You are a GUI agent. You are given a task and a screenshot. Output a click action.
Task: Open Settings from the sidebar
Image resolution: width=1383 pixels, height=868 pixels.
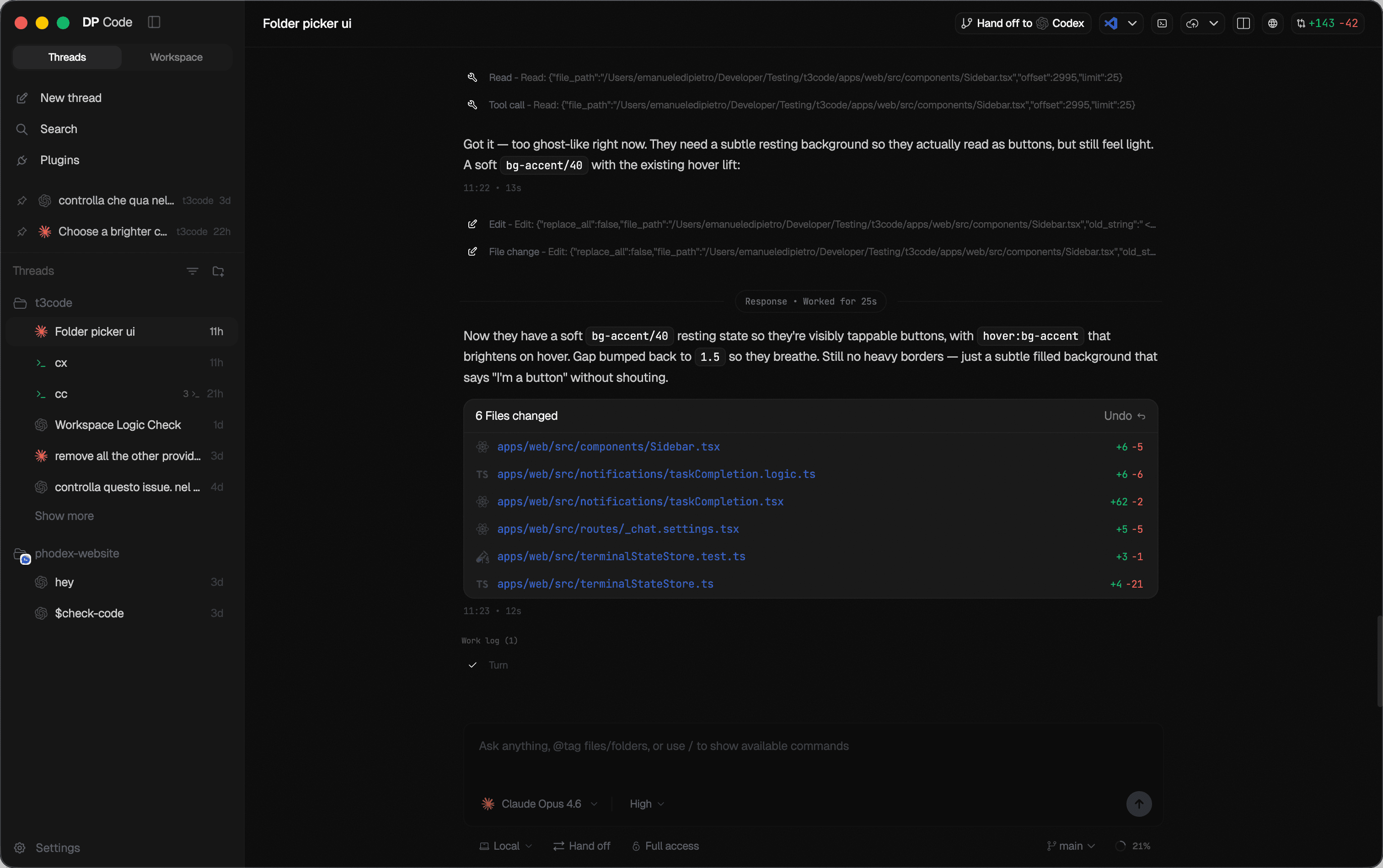(58, 848)
